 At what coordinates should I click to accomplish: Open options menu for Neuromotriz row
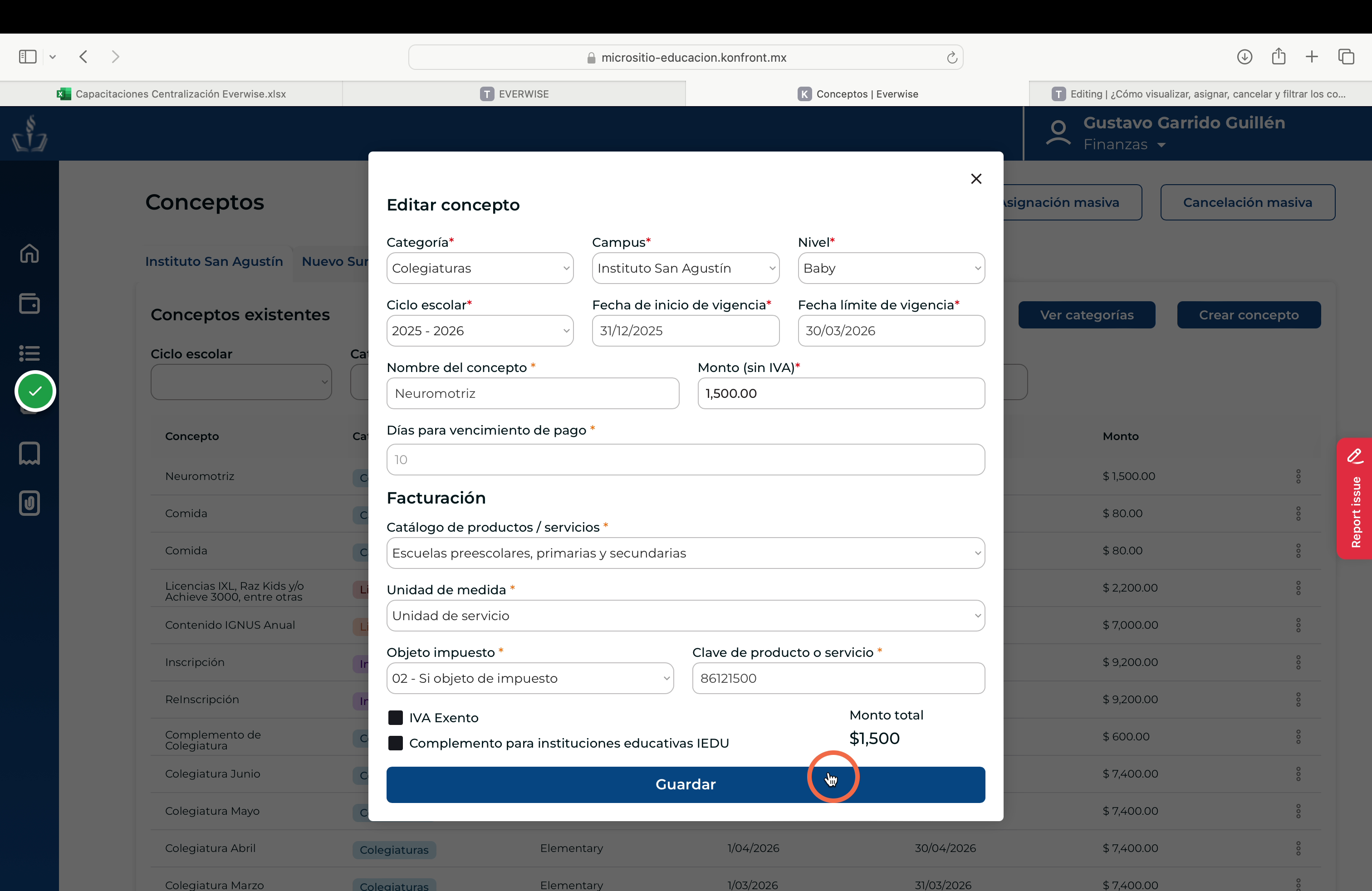point(1298,476)
